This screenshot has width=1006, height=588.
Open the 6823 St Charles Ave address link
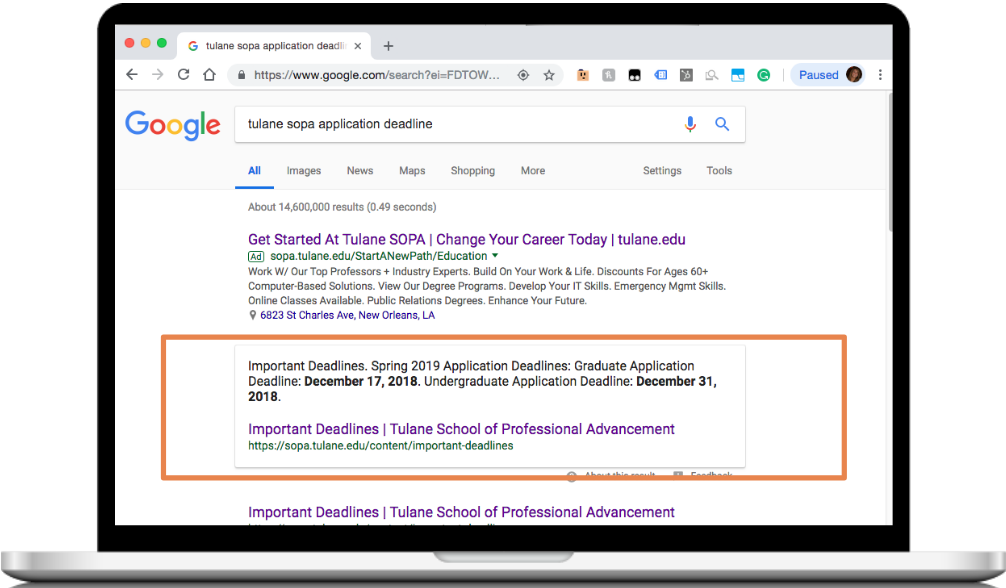click(347, 315)
